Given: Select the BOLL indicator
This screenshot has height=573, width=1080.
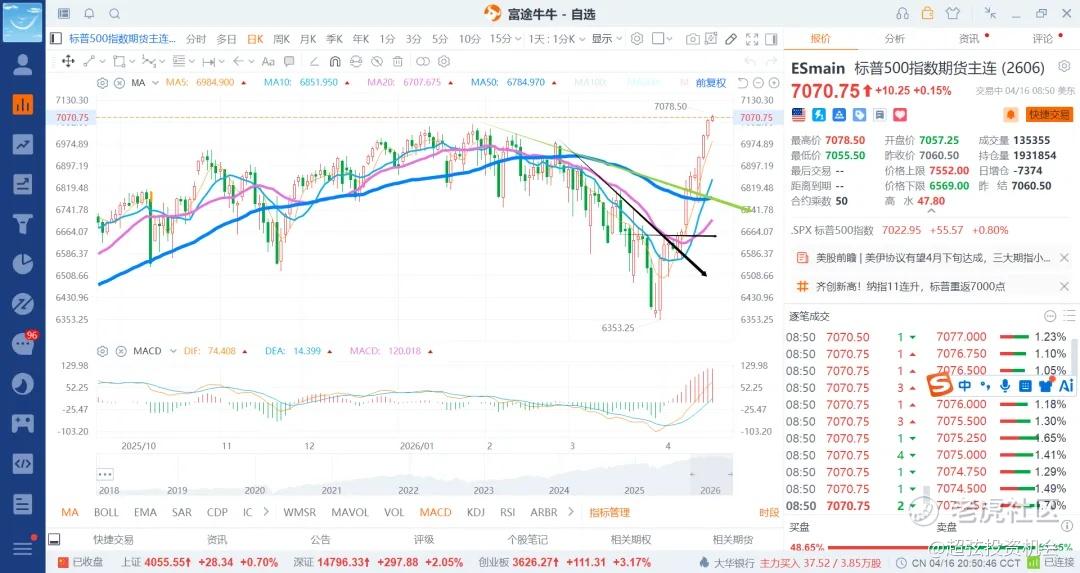Looking at the screenshot, I should click(106, 512).
